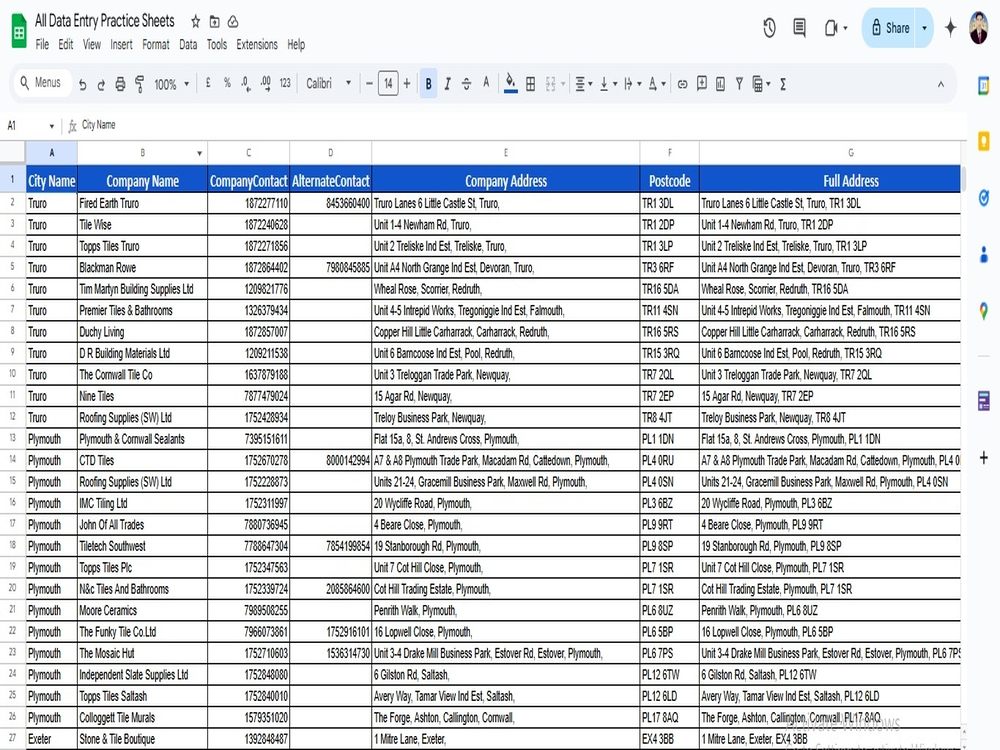Screen dimensions: 1000x750
Task: Open the Gemini sparkle icon
Action: 950,28
